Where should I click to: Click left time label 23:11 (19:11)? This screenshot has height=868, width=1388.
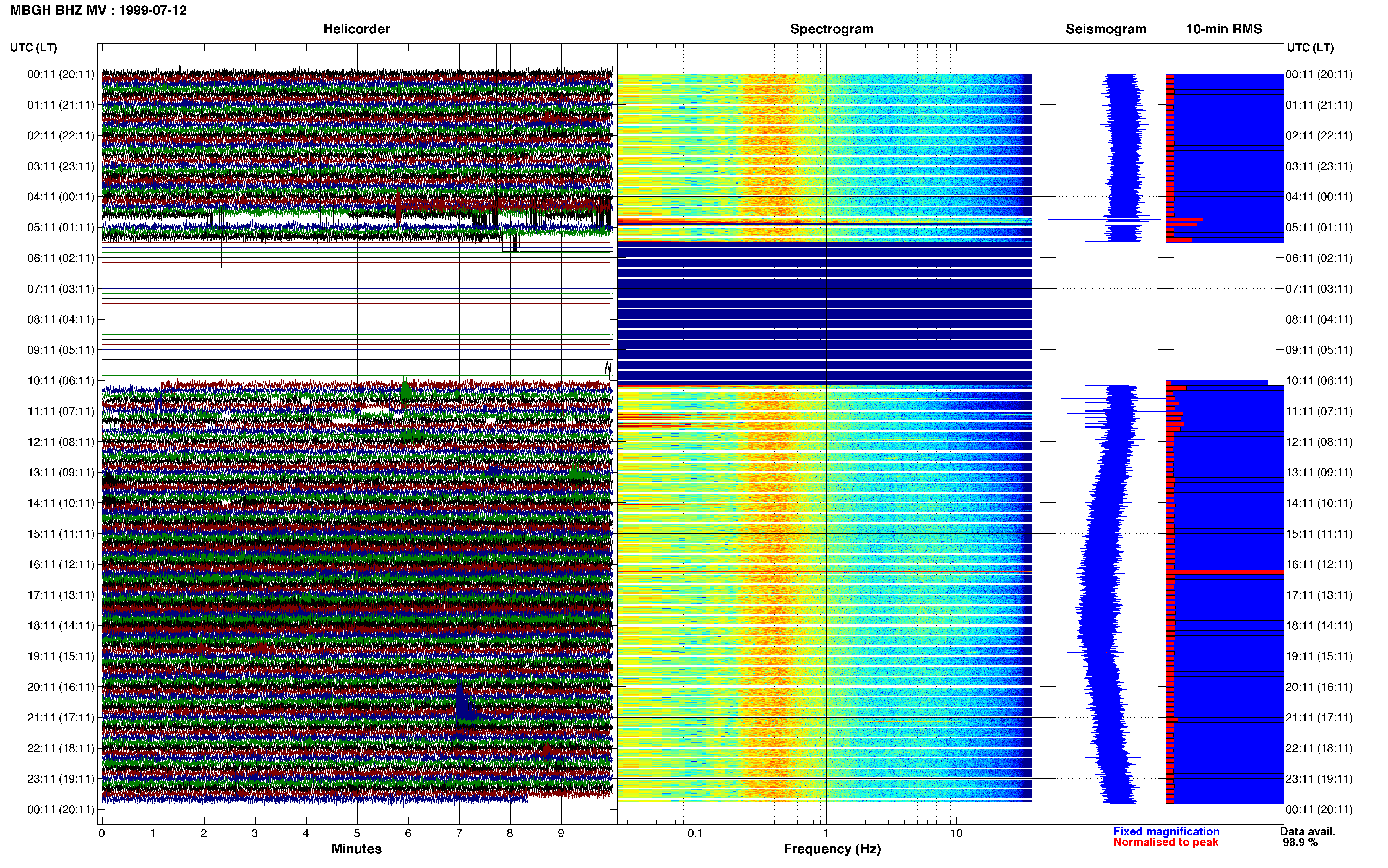[x=61, y=778]
